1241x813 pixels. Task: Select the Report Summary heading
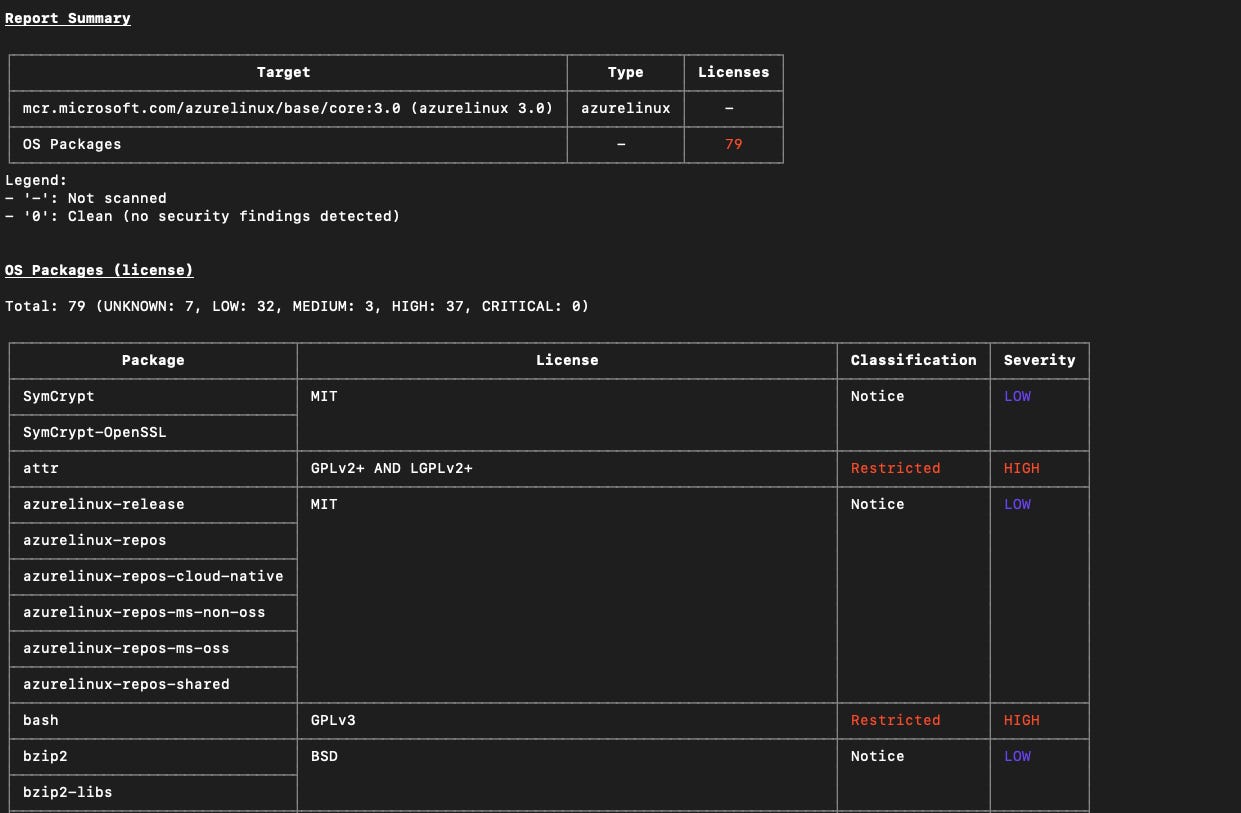coord(68,18)
